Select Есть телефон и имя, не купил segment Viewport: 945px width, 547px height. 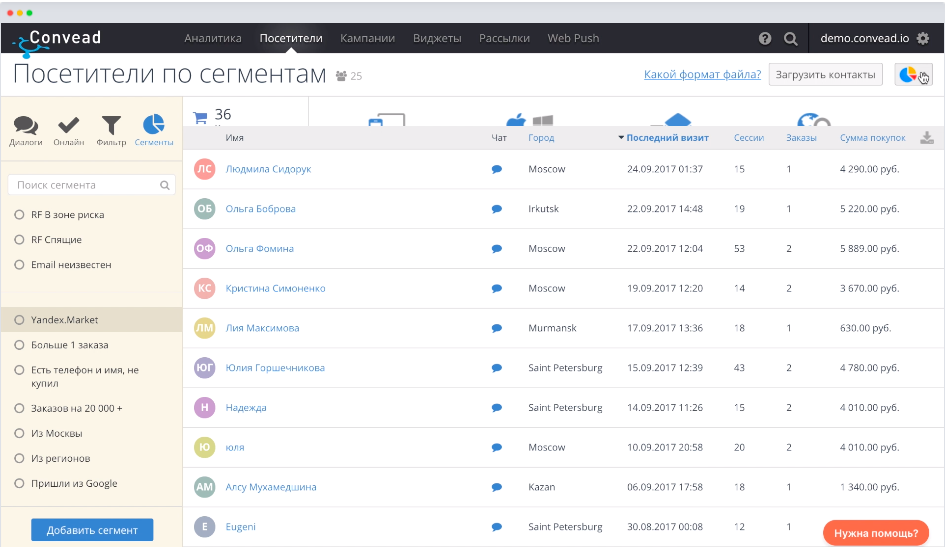point(77,377)
